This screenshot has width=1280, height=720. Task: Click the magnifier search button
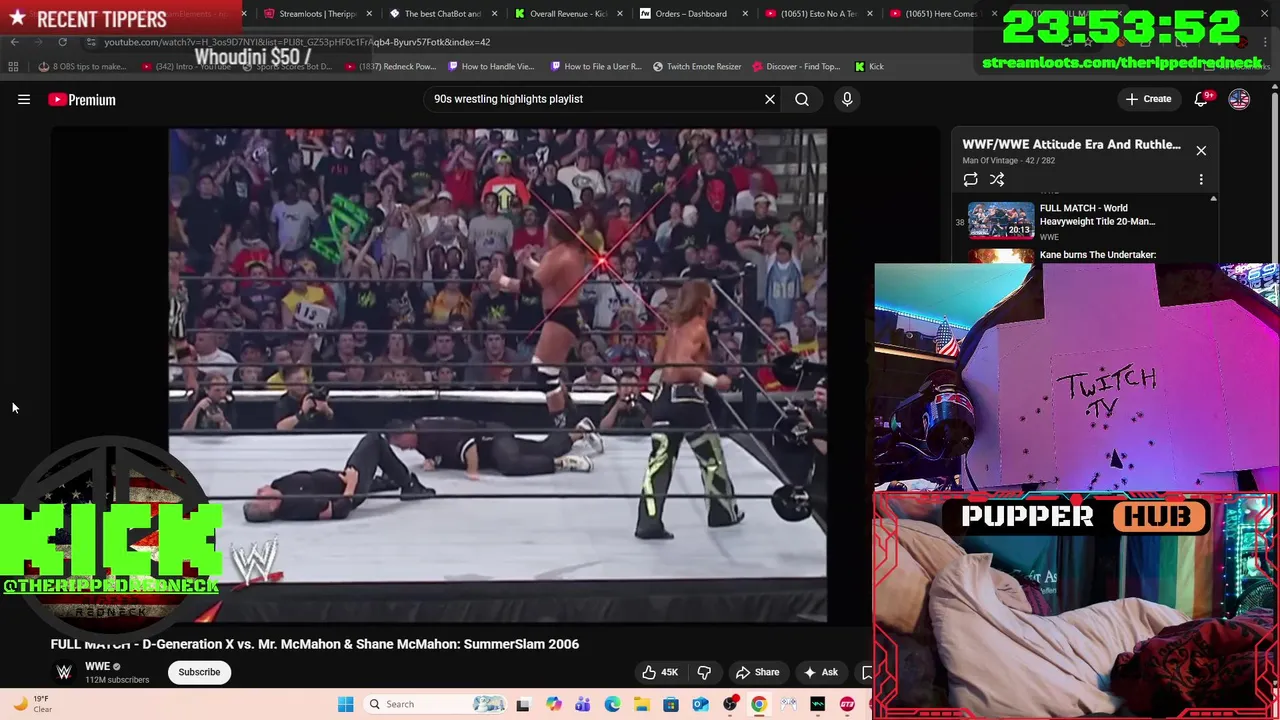tap(802, 99)
